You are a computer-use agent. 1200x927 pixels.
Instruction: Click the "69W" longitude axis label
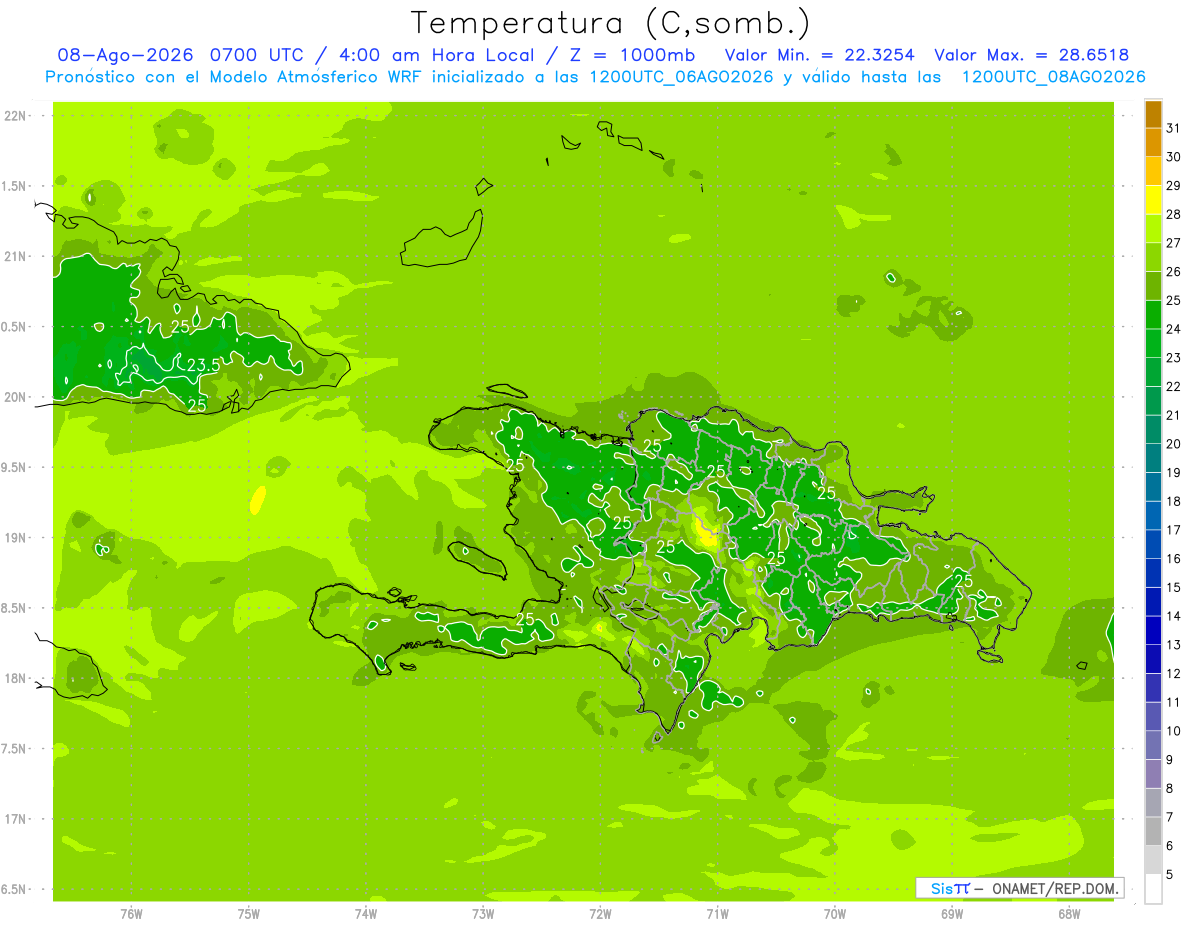tap(952, 914)
